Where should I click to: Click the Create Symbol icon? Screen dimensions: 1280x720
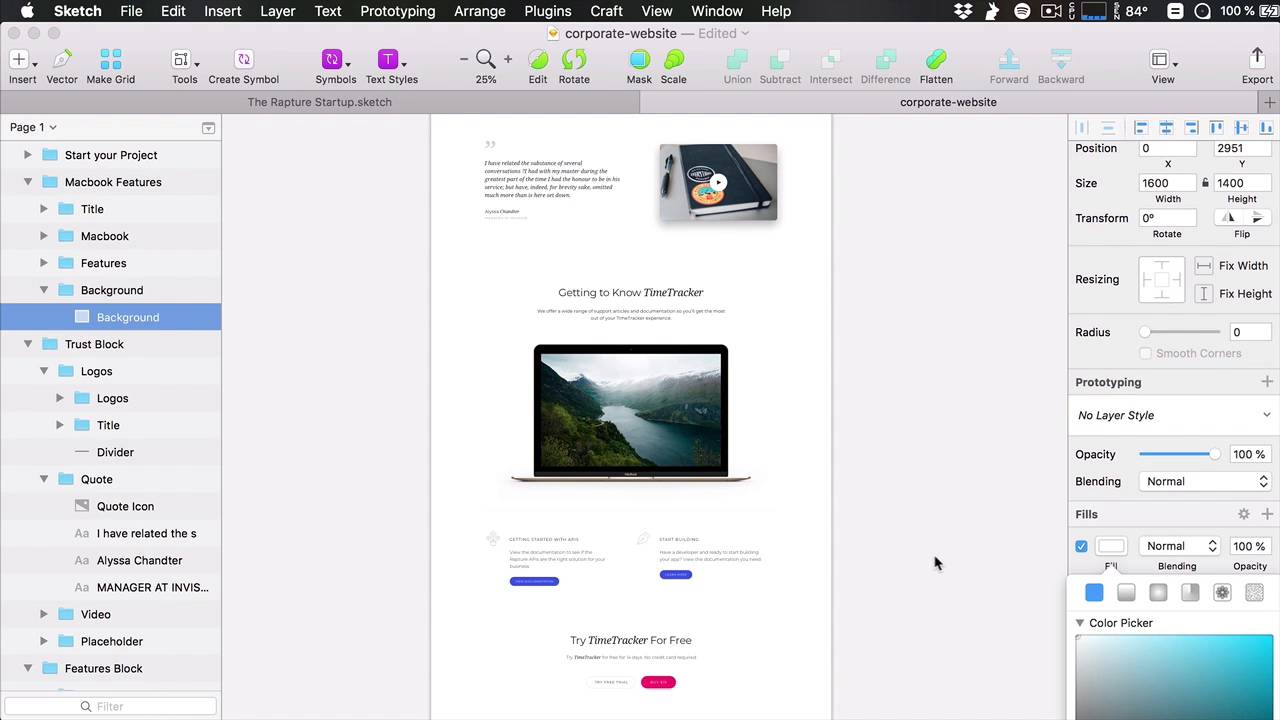244,59
